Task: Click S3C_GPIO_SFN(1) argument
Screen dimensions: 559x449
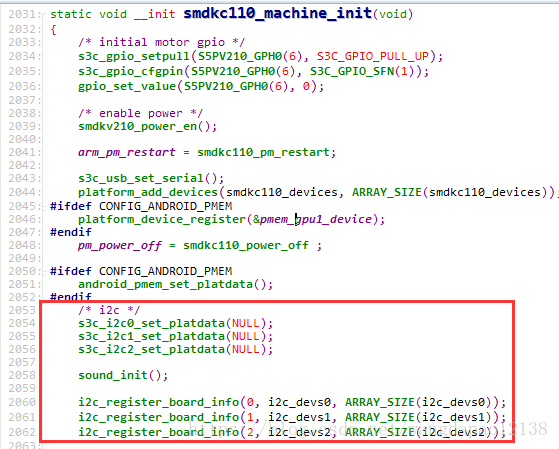Action: [366, 72]
